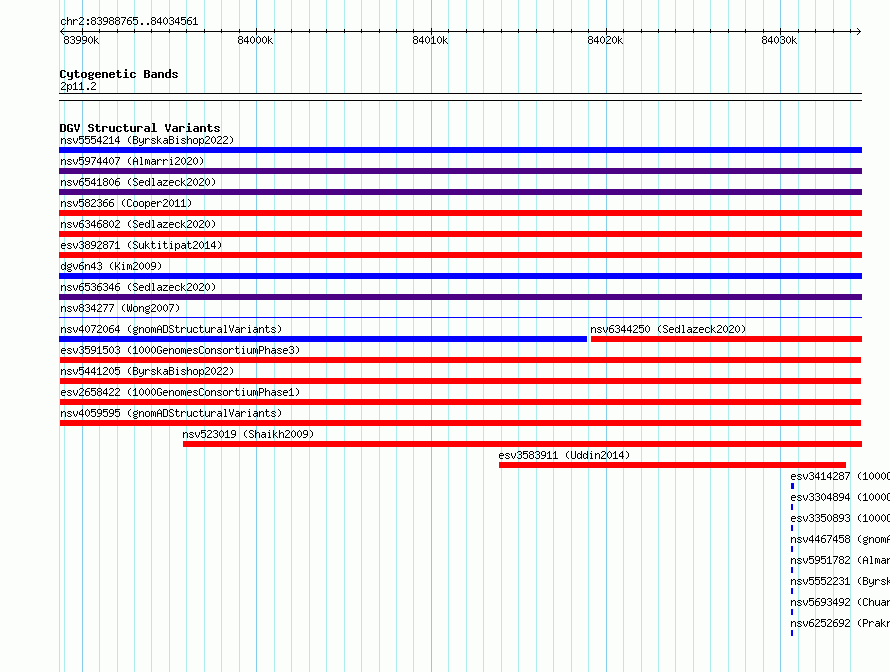Click the nsv6346802 red variant bar

point(460,234)
